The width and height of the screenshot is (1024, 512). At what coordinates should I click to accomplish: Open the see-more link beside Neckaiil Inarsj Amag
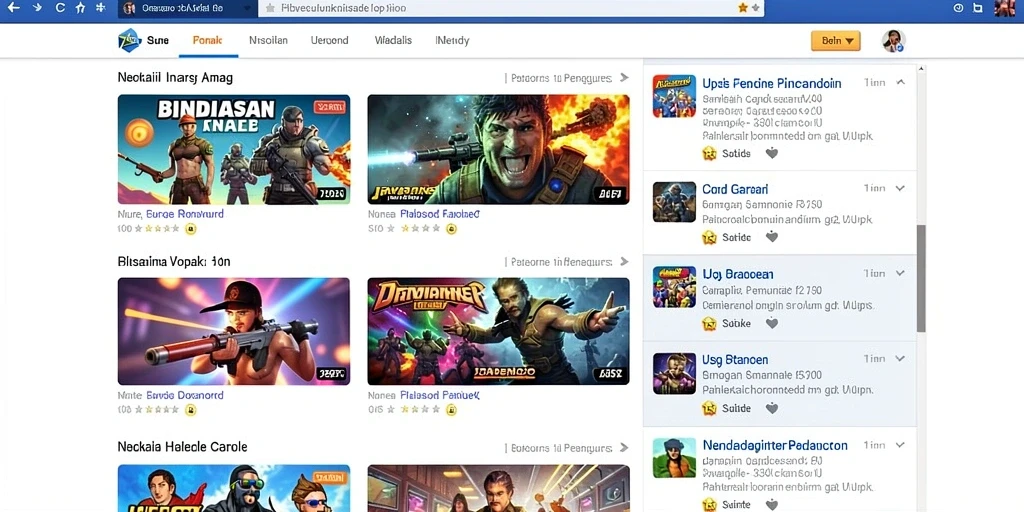pos(566,78)
